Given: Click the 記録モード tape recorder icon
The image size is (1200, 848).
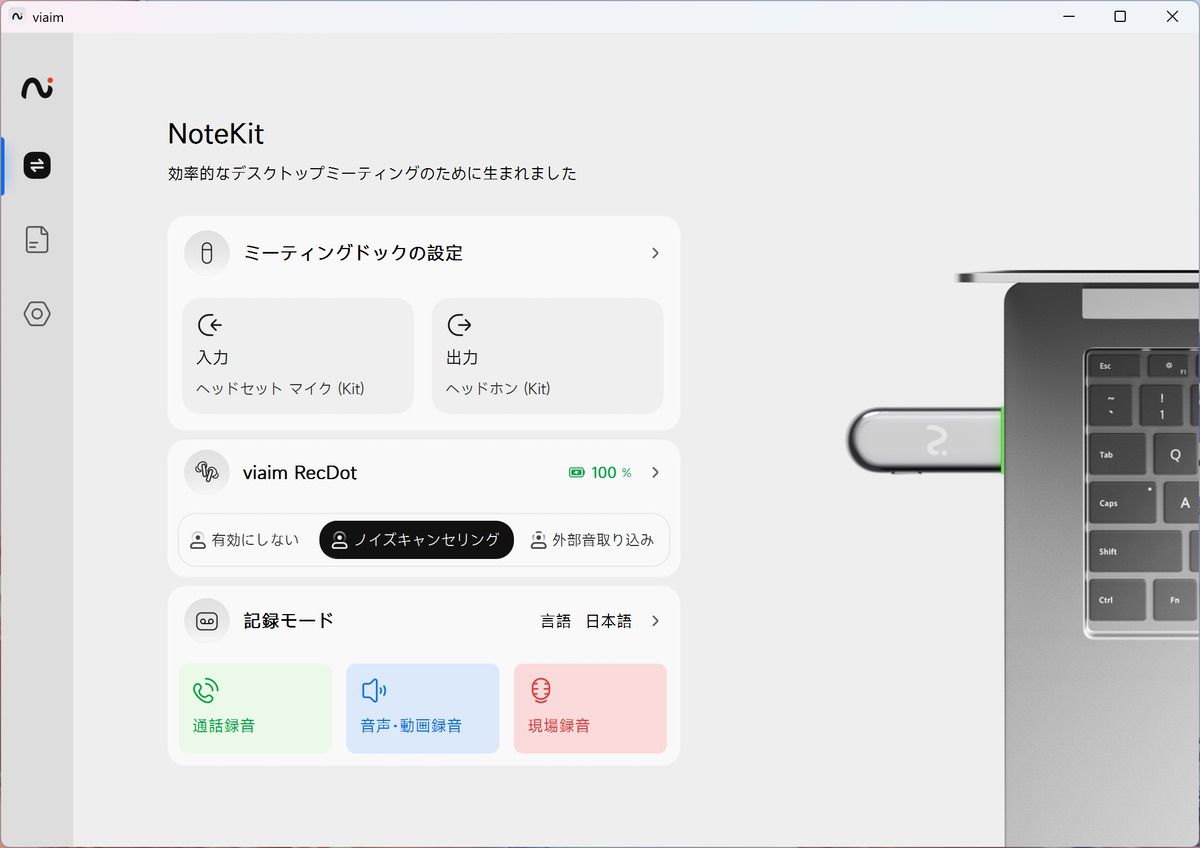Looking at the screenshot, I should pyautogui.click(x=207, y=621).
